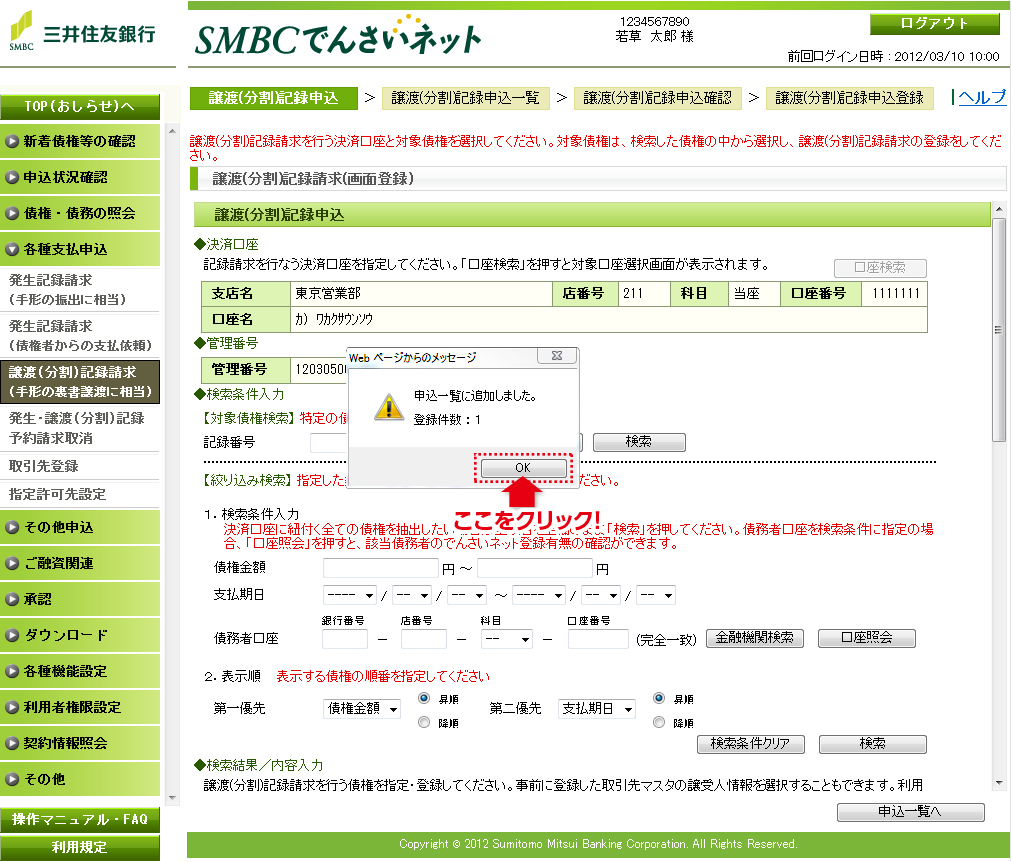
Task: Click the 金融機関検索 button
Action: tap(754, 638)
